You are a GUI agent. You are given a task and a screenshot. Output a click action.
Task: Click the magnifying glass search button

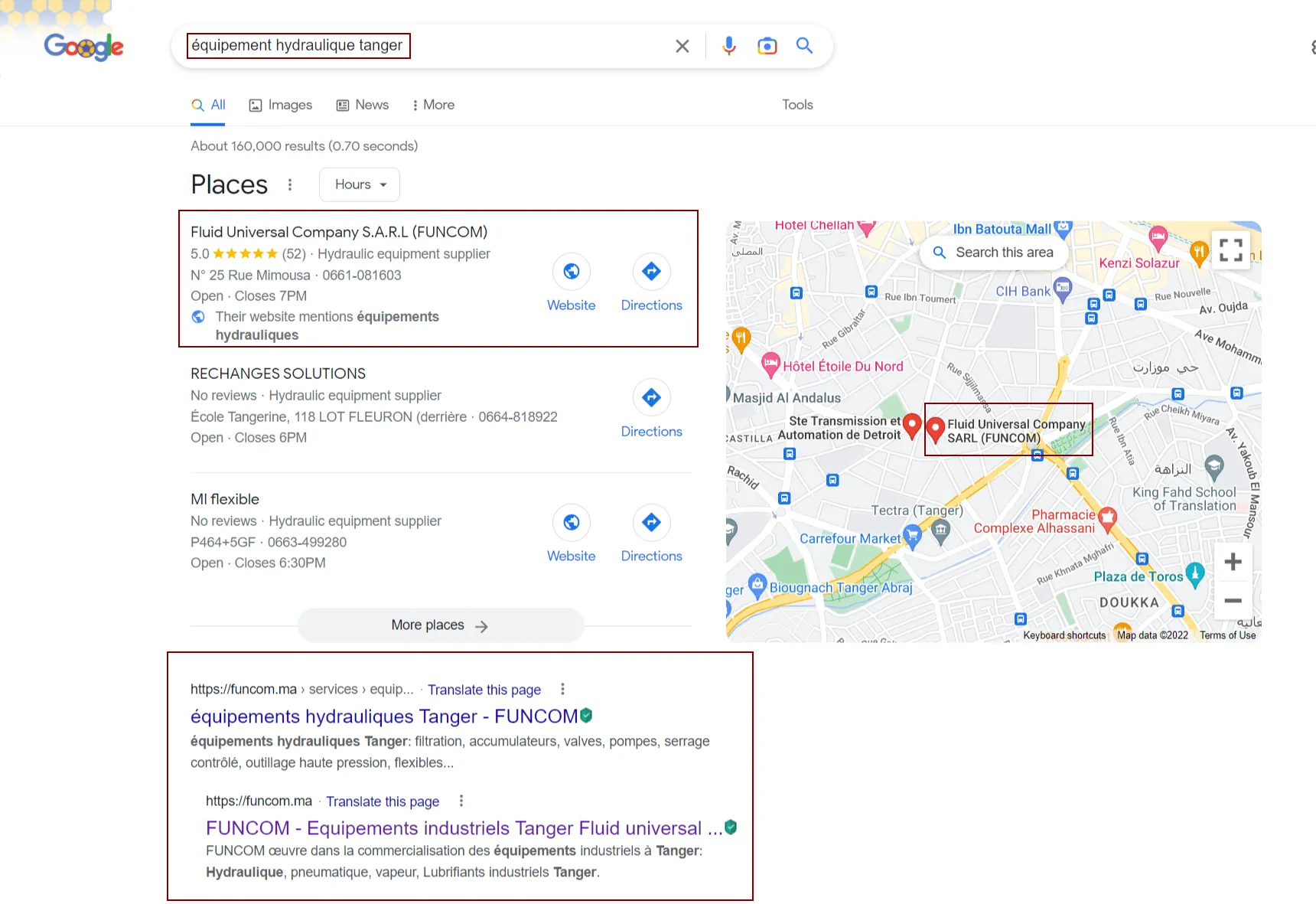804,45
